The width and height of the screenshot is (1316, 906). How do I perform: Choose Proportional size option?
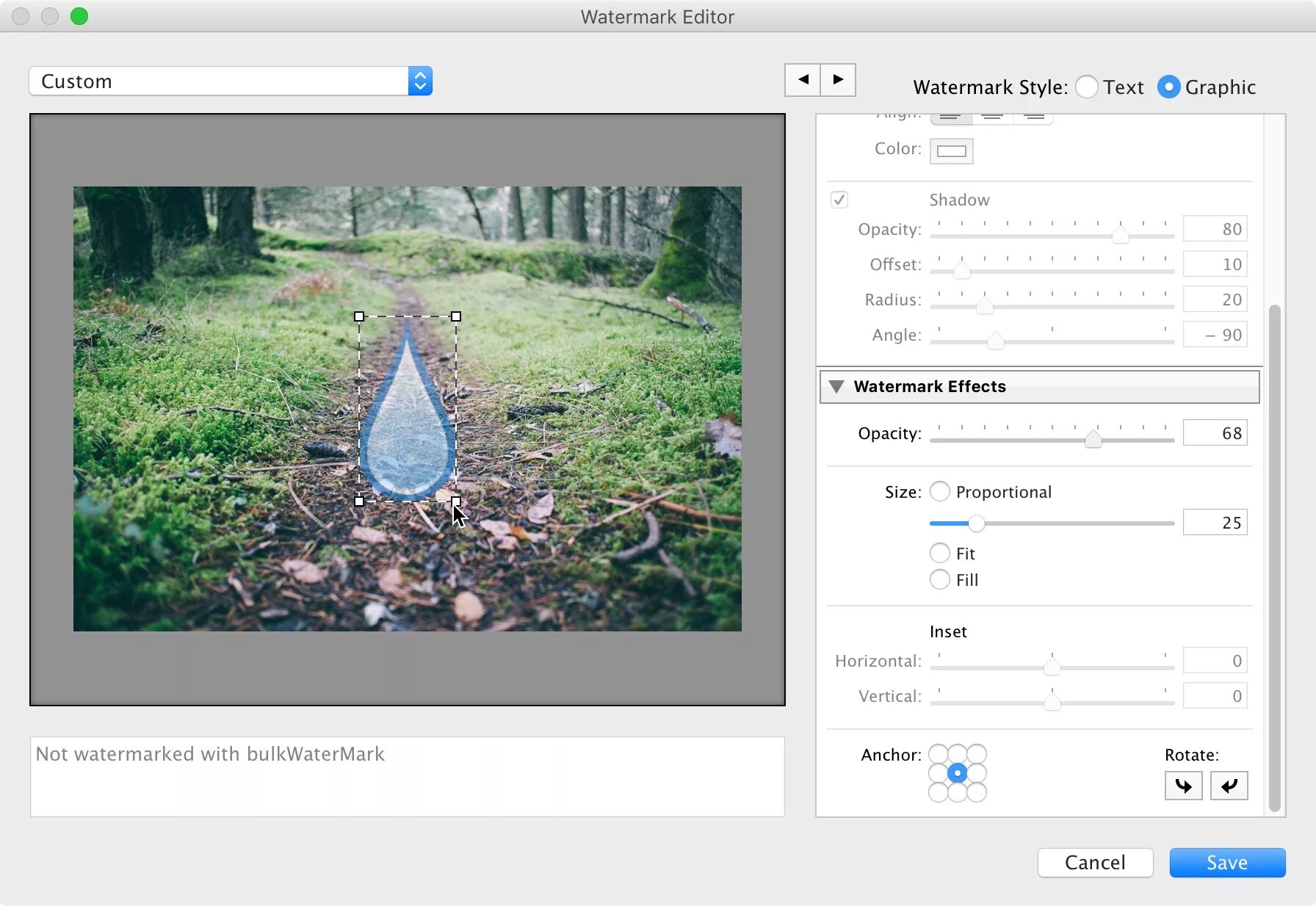point(940,491)
